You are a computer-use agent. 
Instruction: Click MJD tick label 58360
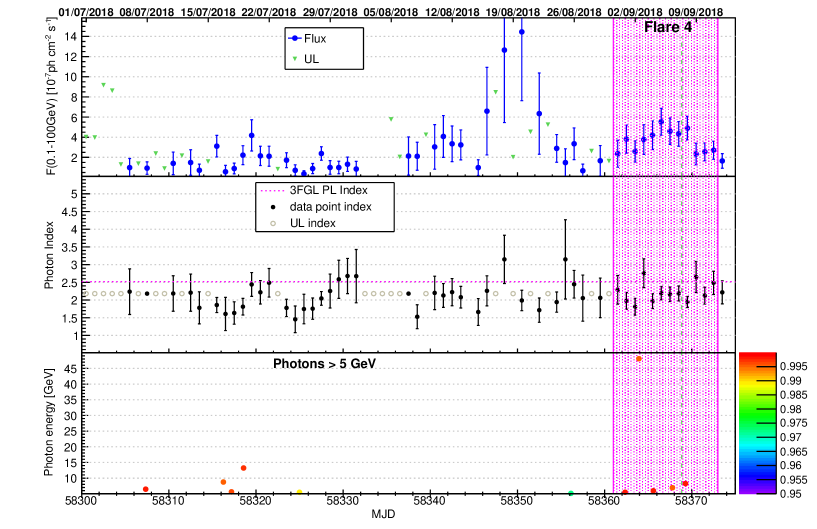pos(604,501)
